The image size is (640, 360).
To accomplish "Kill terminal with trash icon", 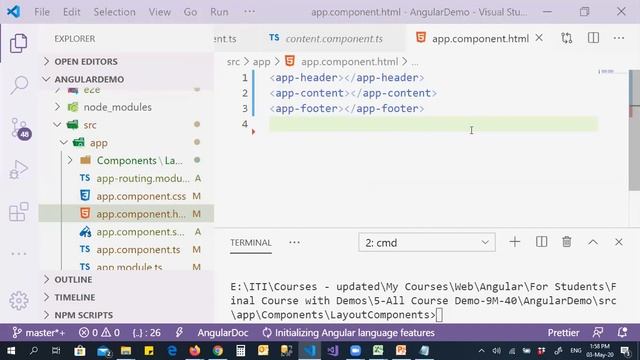I will pos(567,242).
